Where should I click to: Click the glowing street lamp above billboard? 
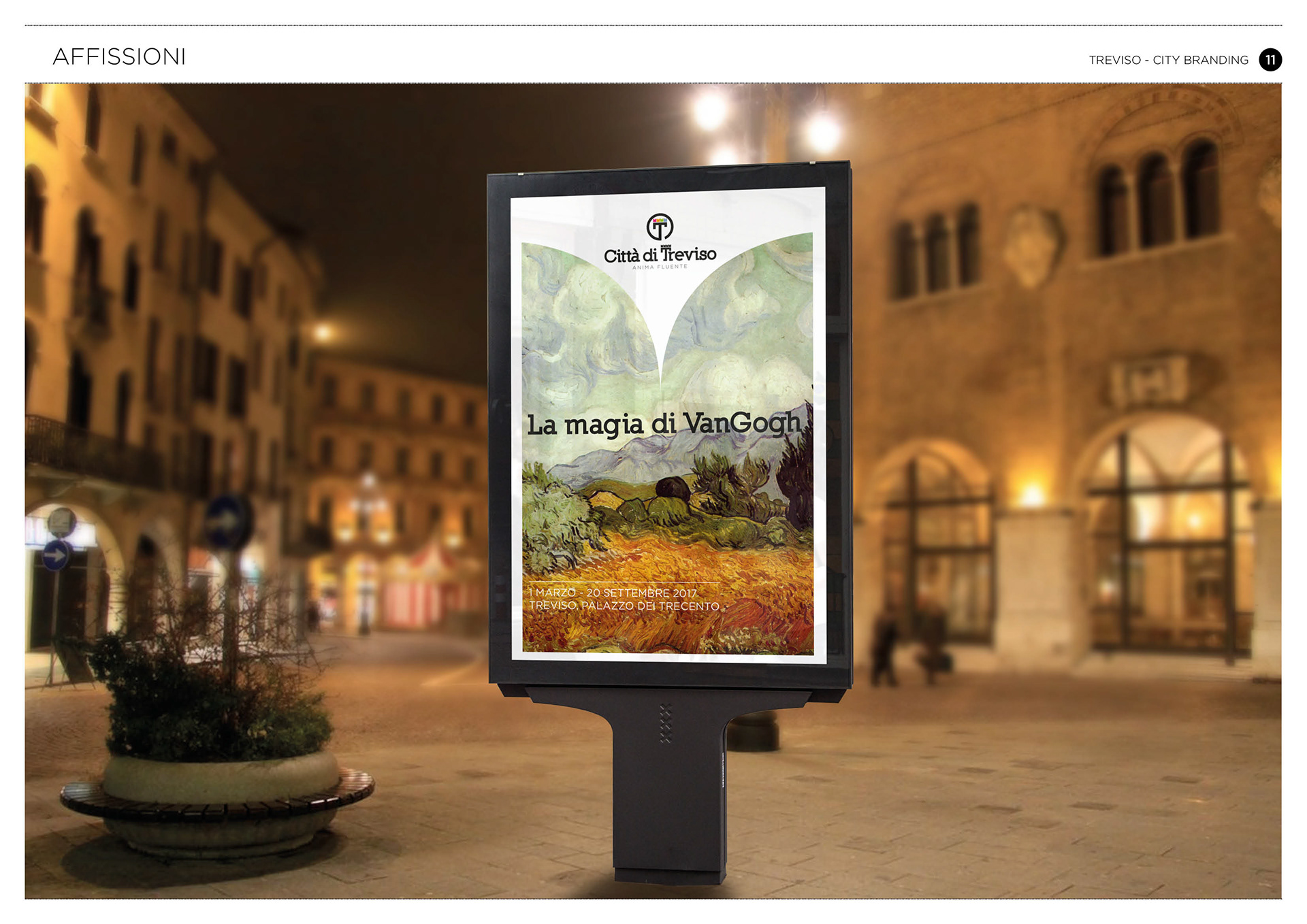tap(710, 110)
